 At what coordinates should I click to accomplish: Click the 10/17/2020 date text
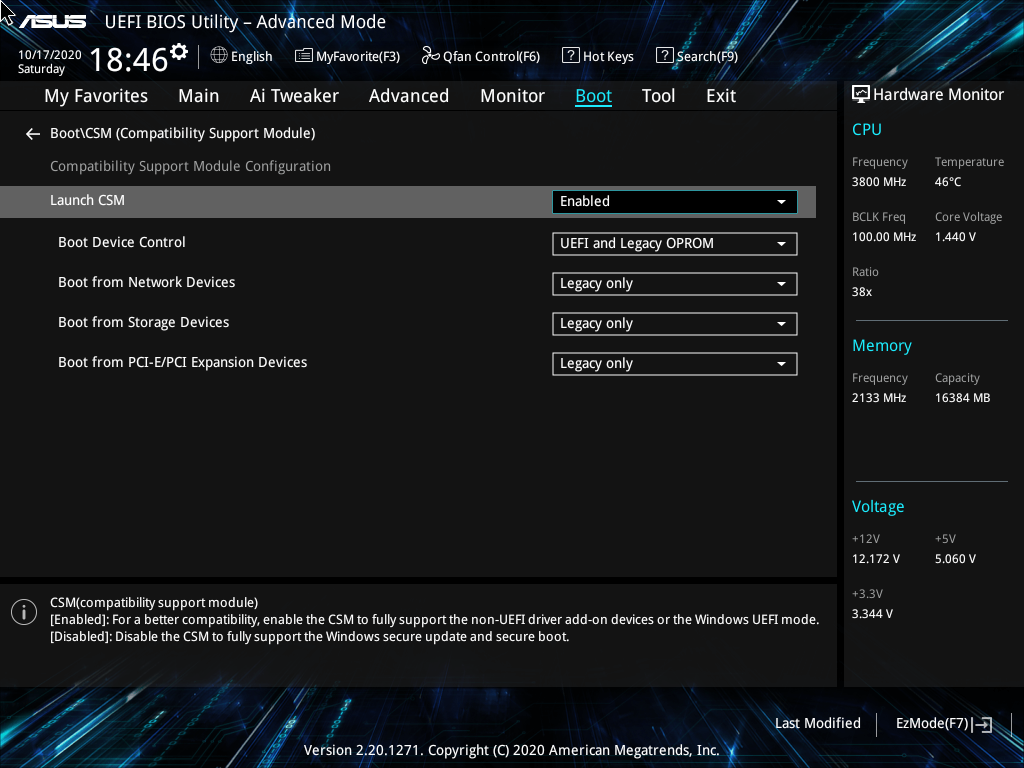pyautogui.click(x=50, y=55)
